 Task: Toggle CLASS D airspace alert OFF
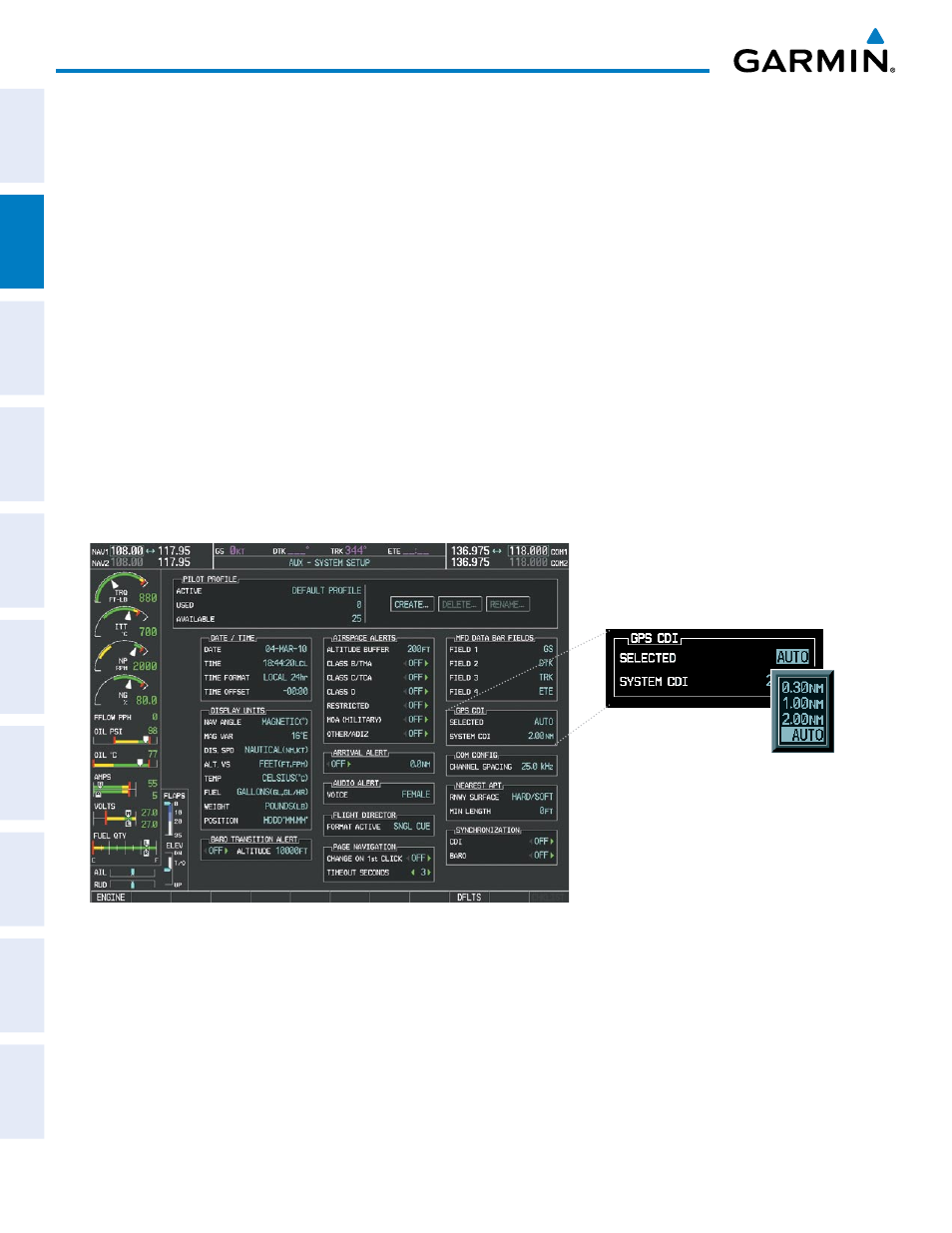pos(417,691)
